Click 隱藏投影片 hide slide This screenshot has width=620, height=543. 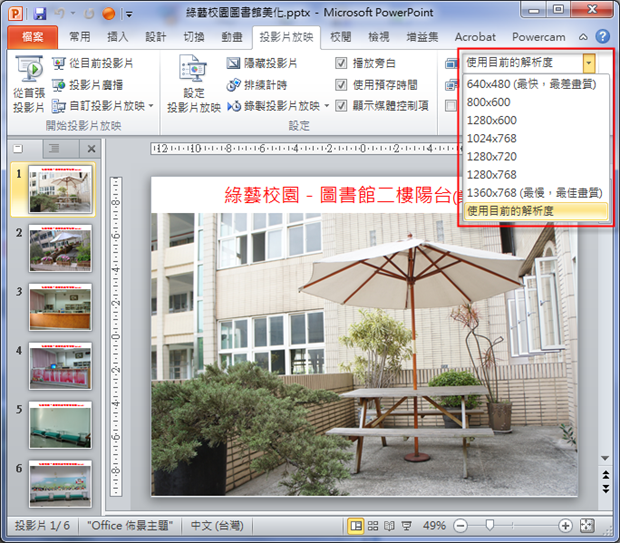coord(262,63)
